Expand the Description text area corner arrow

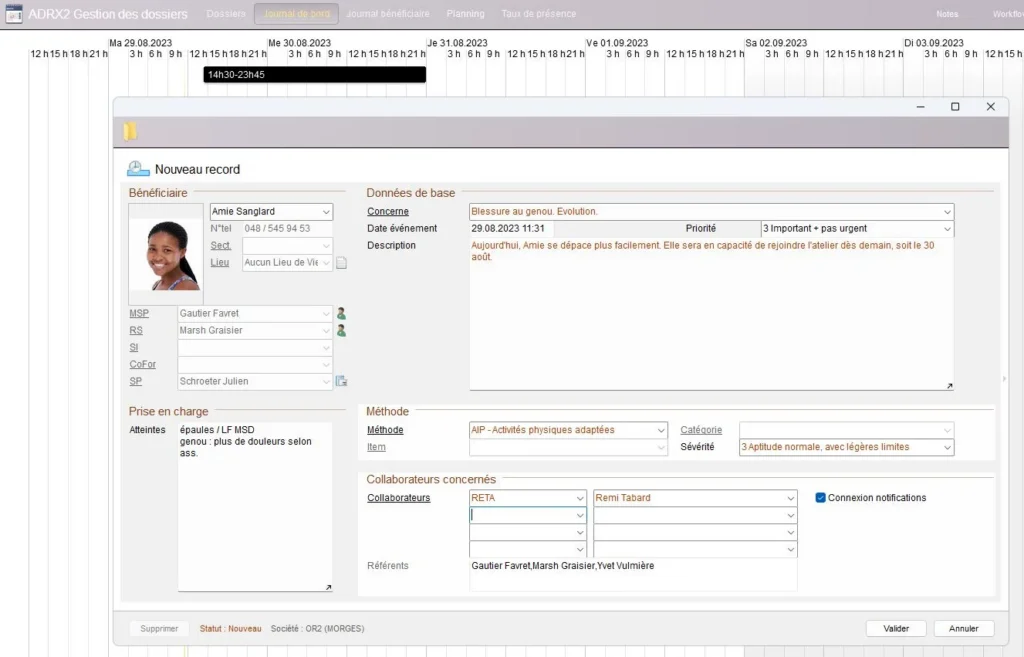[949, 385]
